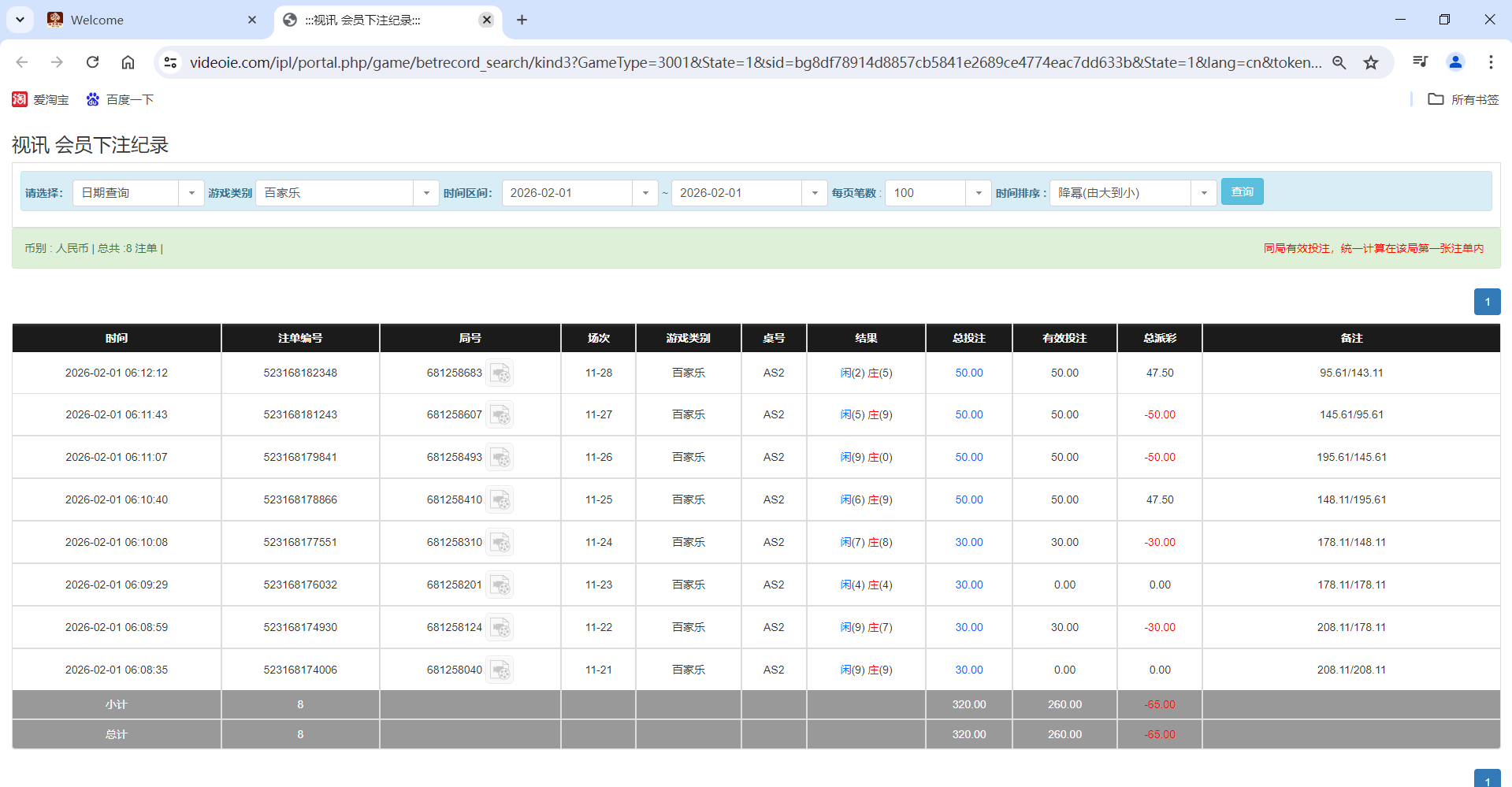
Task: Open the 50.00 bet link in first row
Action: pos(968,373)
